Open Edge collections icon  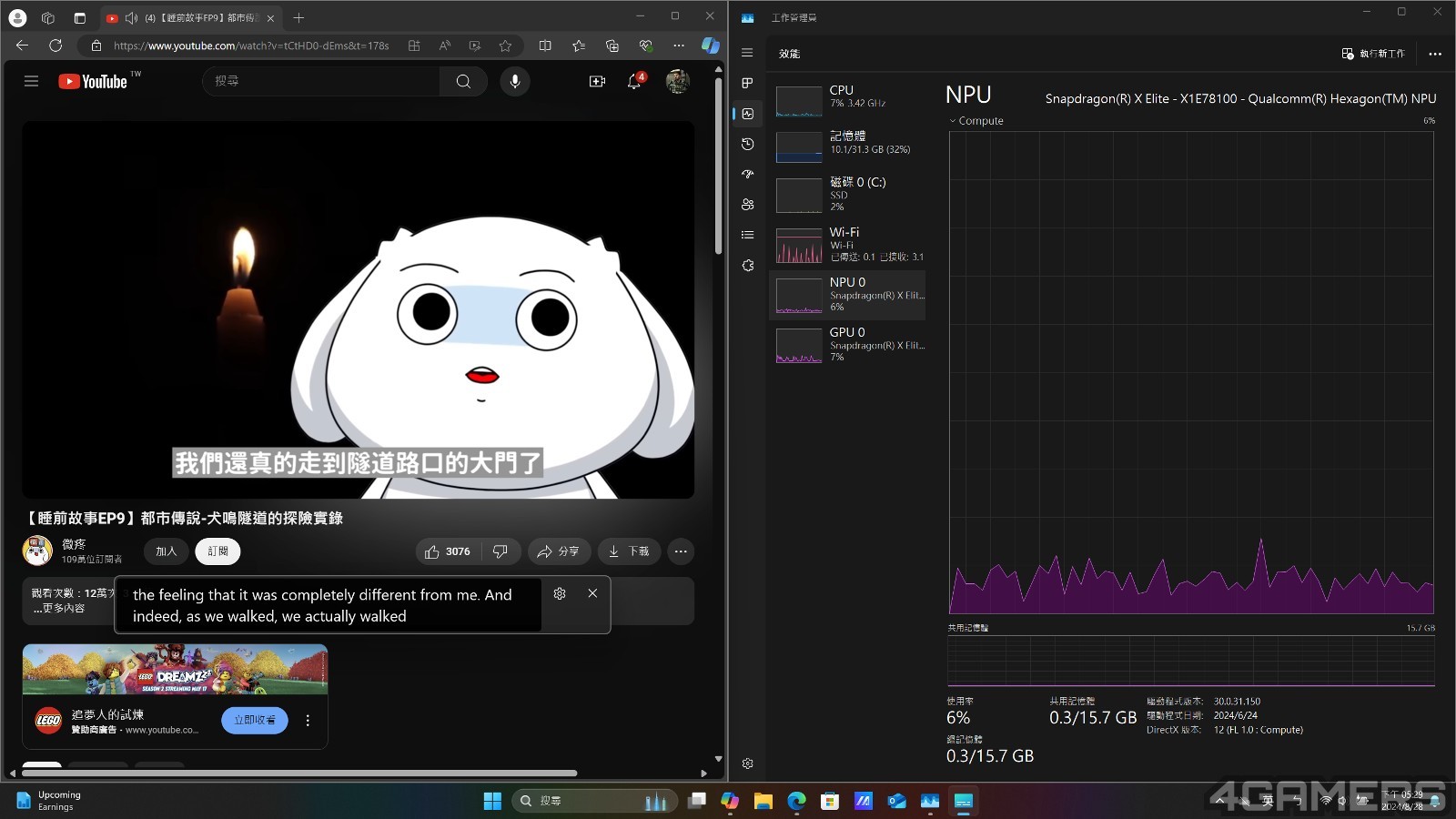[612, 45]
